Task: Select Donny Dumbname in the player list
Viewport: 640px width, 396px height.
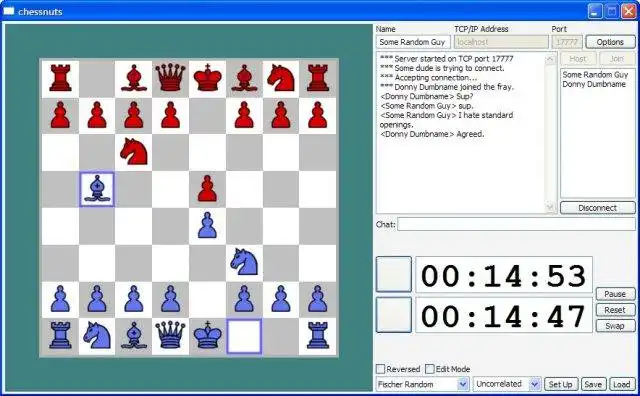Action: click(594, 84)
